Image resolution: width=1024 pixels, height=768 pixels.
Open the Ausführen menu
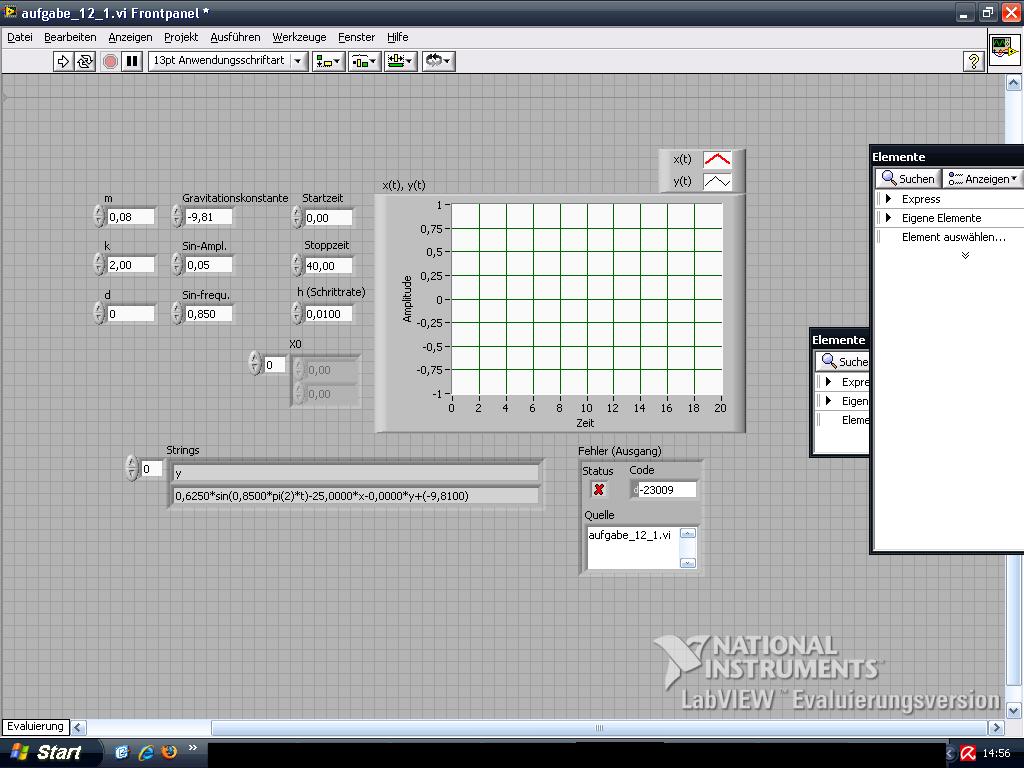coord(235,37)
